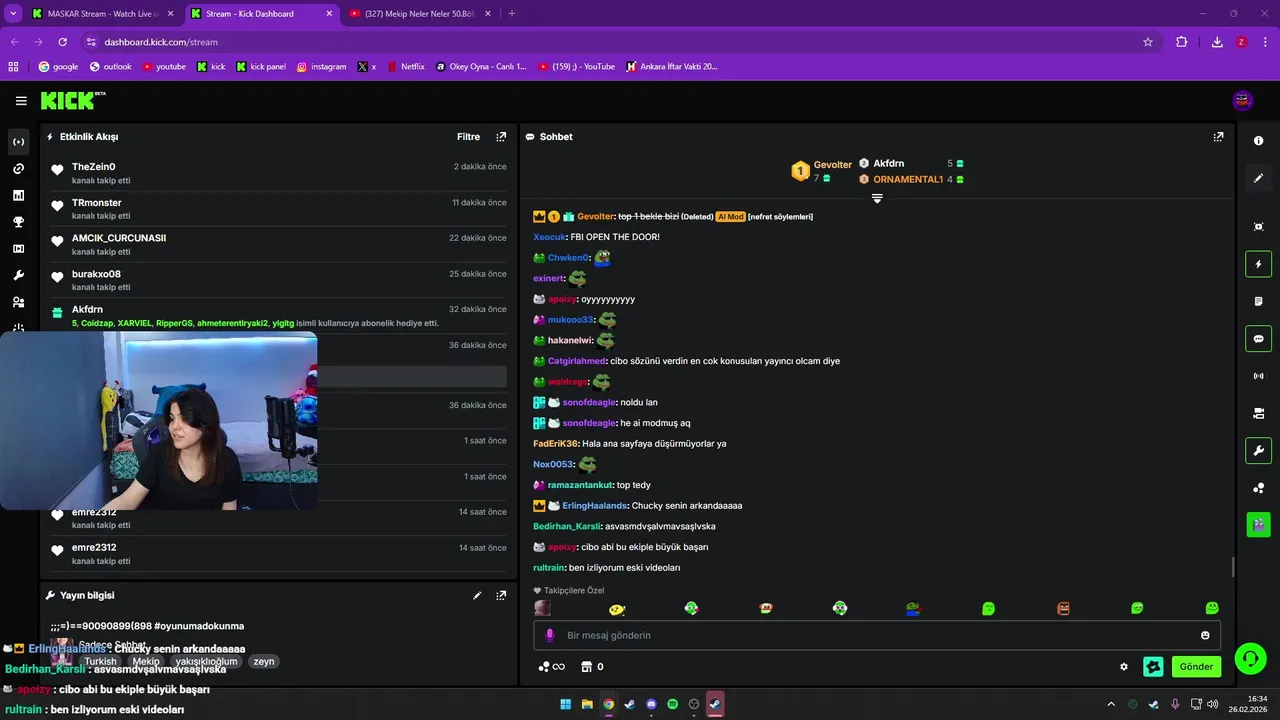Viewport: 1280px width, 720px height.
Task: Click the teal star icon beside Gönder
Action: pos(1153,667)
